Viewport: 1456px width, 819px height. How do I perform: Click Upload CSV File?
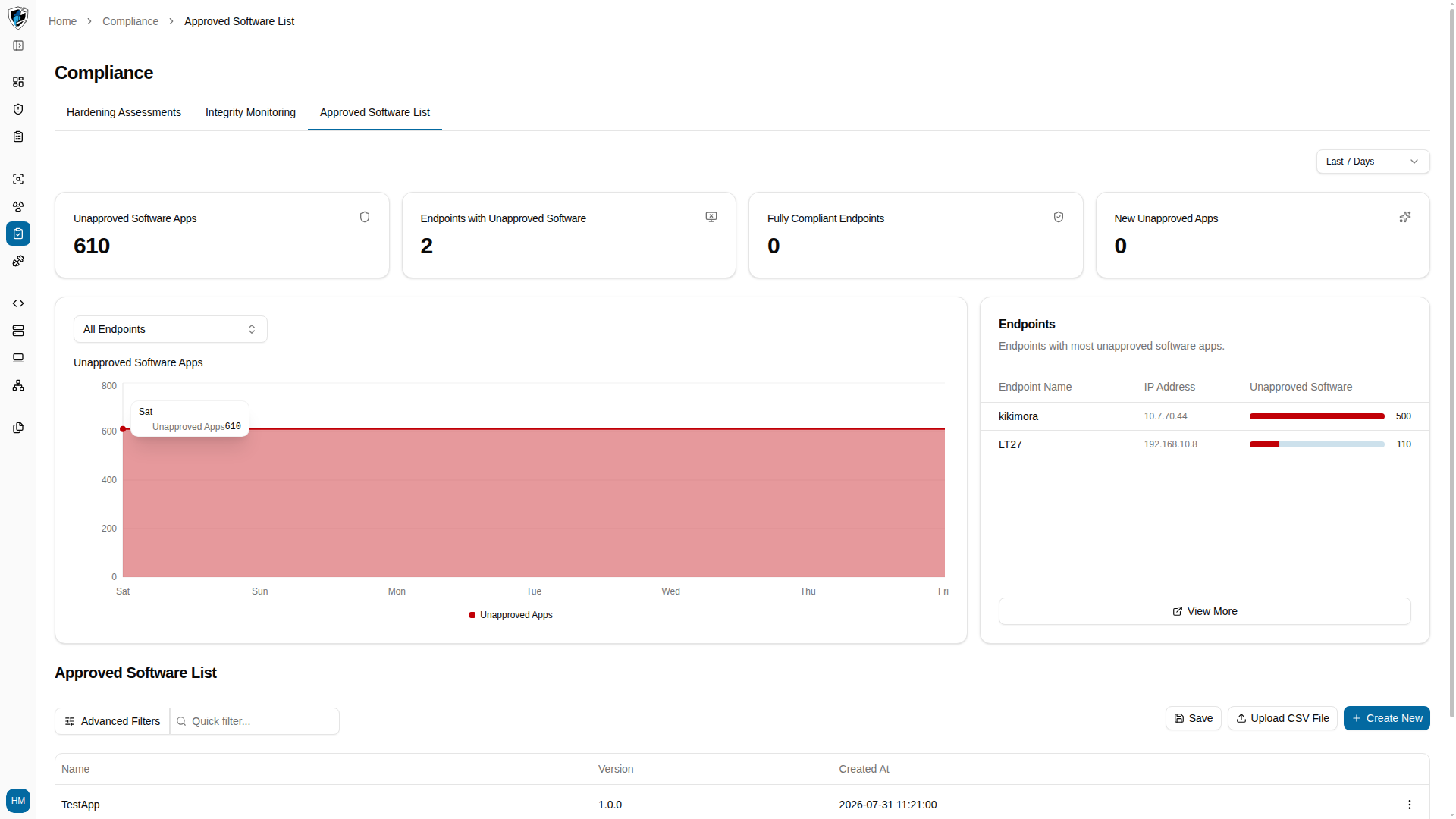(1282, 718)
